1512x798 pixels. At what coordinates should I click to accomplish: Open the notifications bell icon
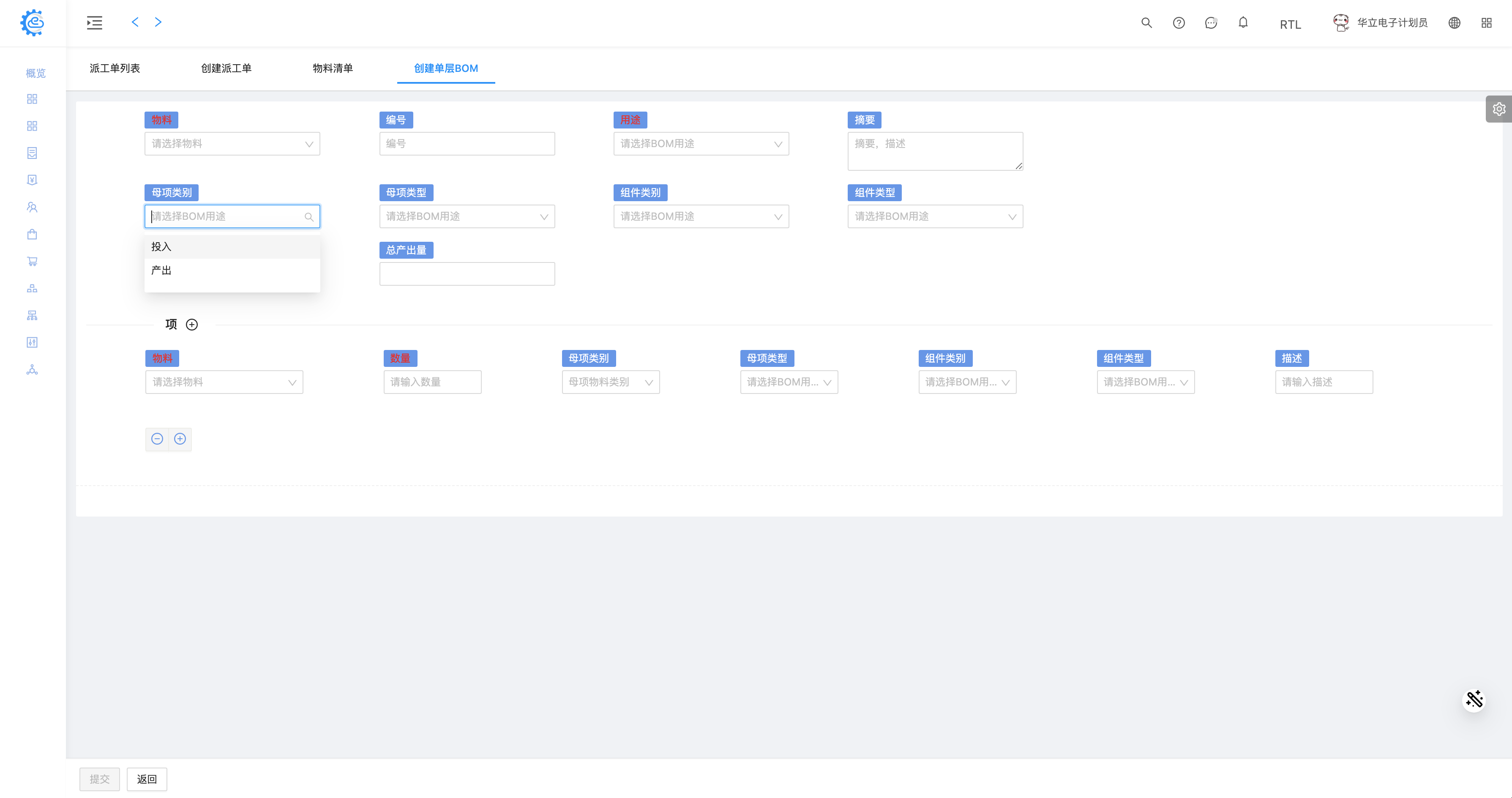coord(1242,23)
